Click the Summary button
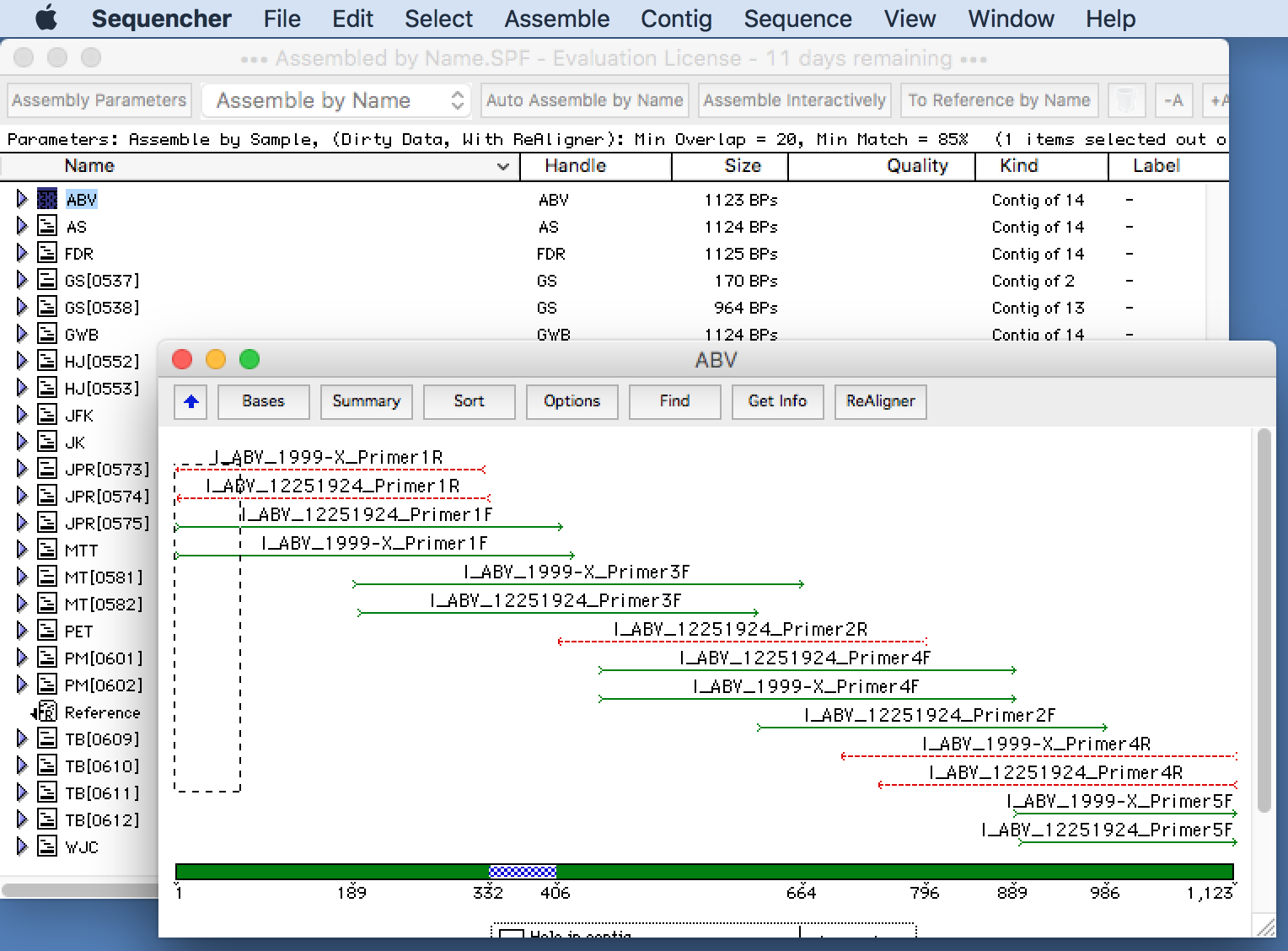Image resolution: width=1288 pixels, height=951 pixels. pyautogui.click(x=367, y=401)
